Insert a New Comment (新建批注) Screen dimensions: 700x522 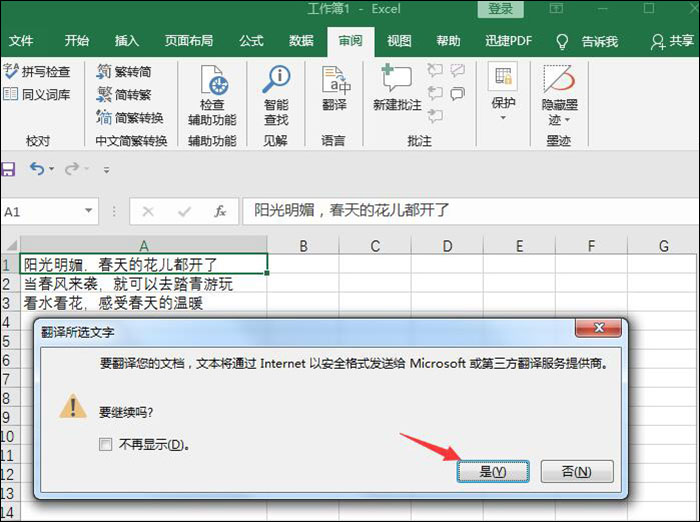[397, 88]
